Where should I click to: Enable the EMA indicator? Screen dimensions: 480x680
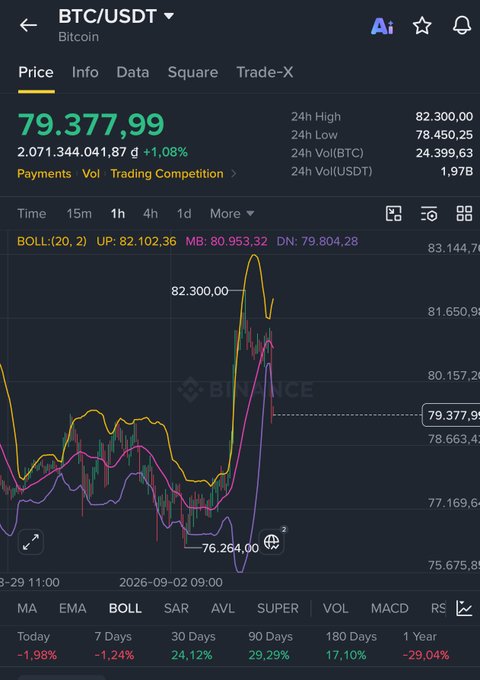(72, 608)
